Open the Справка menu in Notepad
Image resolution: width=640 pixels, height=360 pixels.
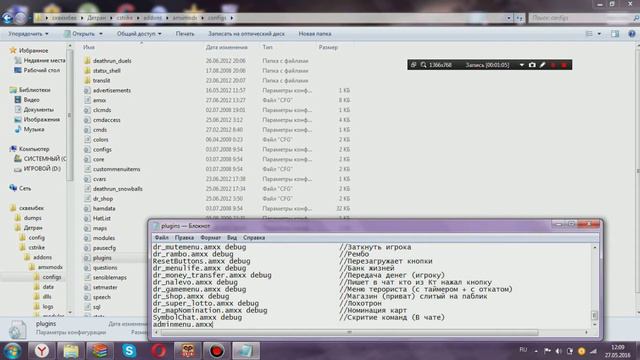point(254,238)
